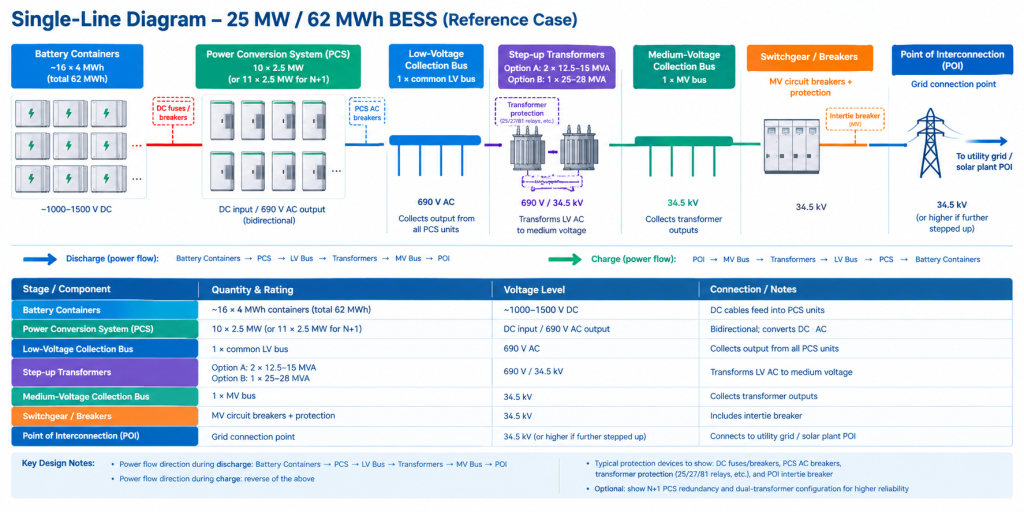Click the blue Discharge power flow arrow
1024x512 pixels.
(x=40, y=259)
